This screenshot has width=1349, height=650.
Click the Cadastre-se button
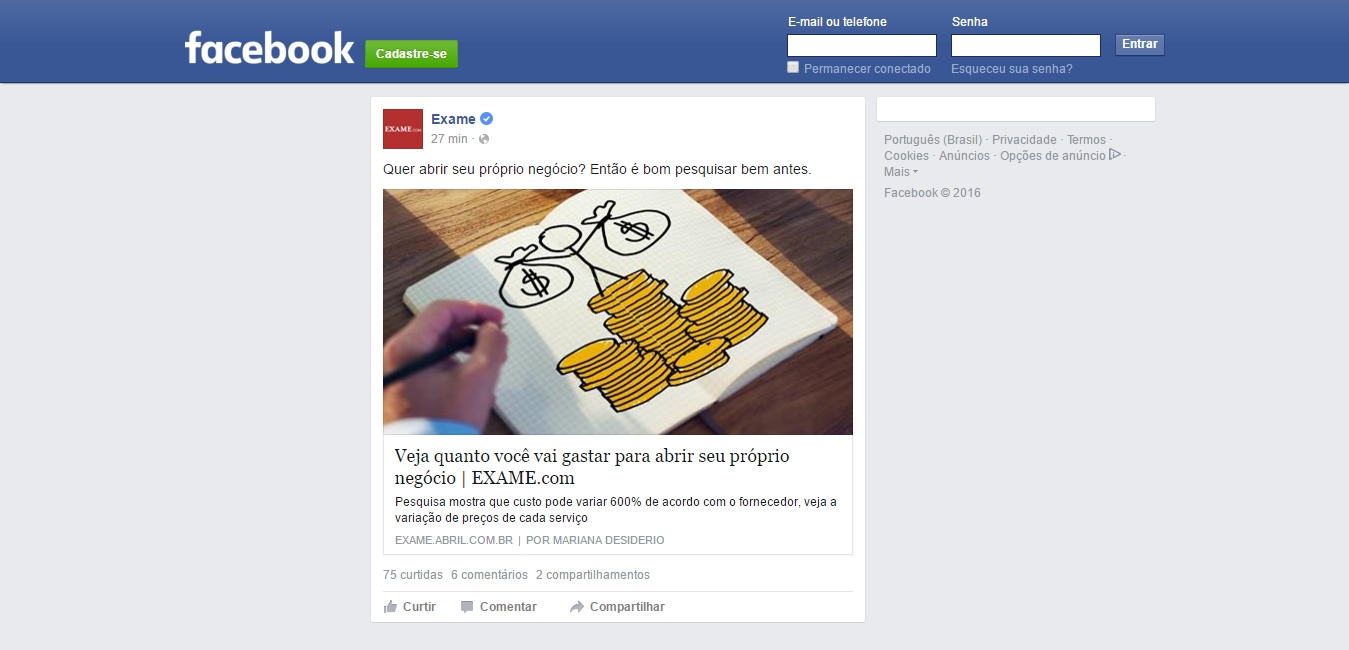click(411, 54)
